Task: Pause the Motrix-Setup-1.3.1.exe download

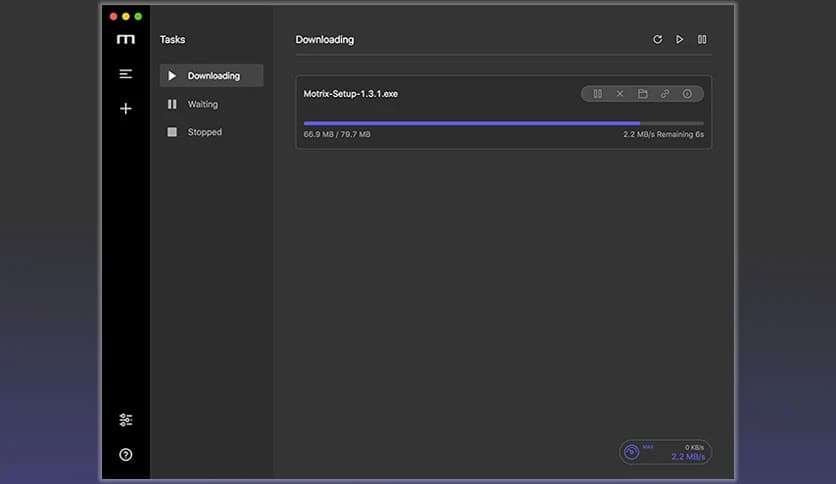Action: [597, 94]
